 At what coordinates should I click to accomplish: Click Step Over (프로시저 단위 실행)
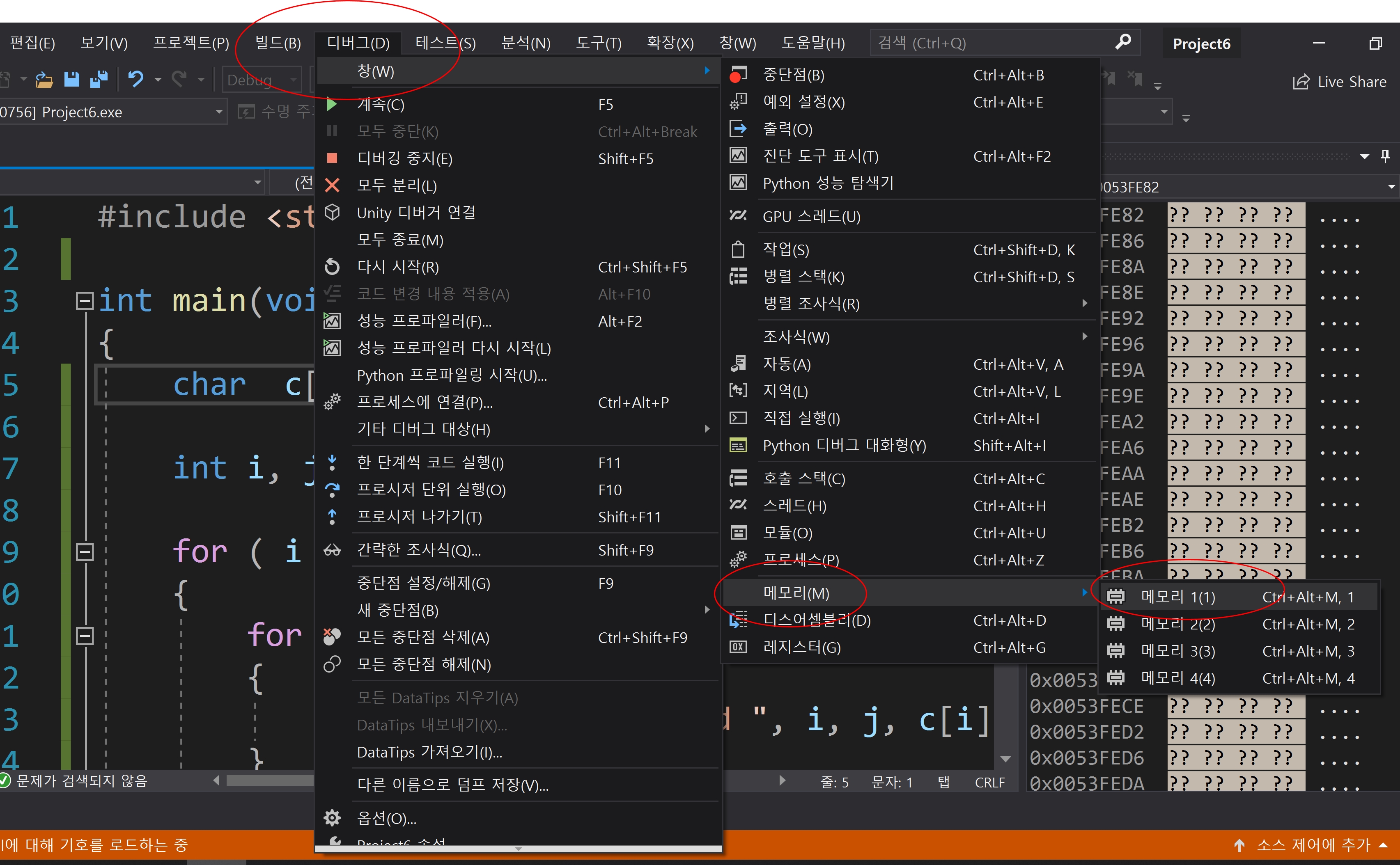(518, 490)
